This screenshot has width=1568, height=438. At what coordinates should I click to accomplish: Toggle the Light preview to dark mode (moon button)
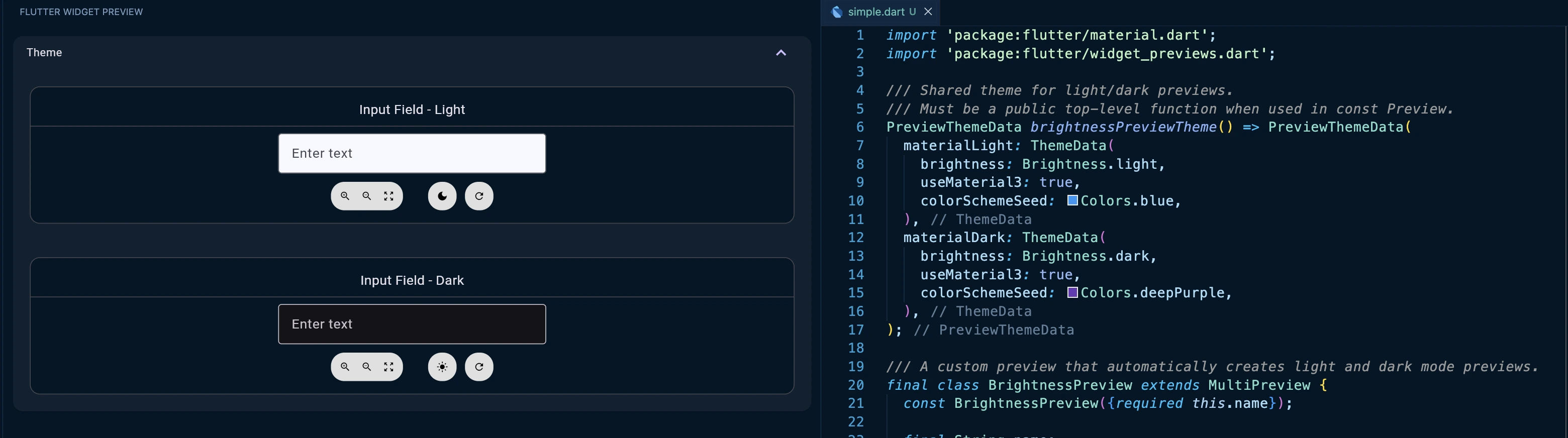442,196
